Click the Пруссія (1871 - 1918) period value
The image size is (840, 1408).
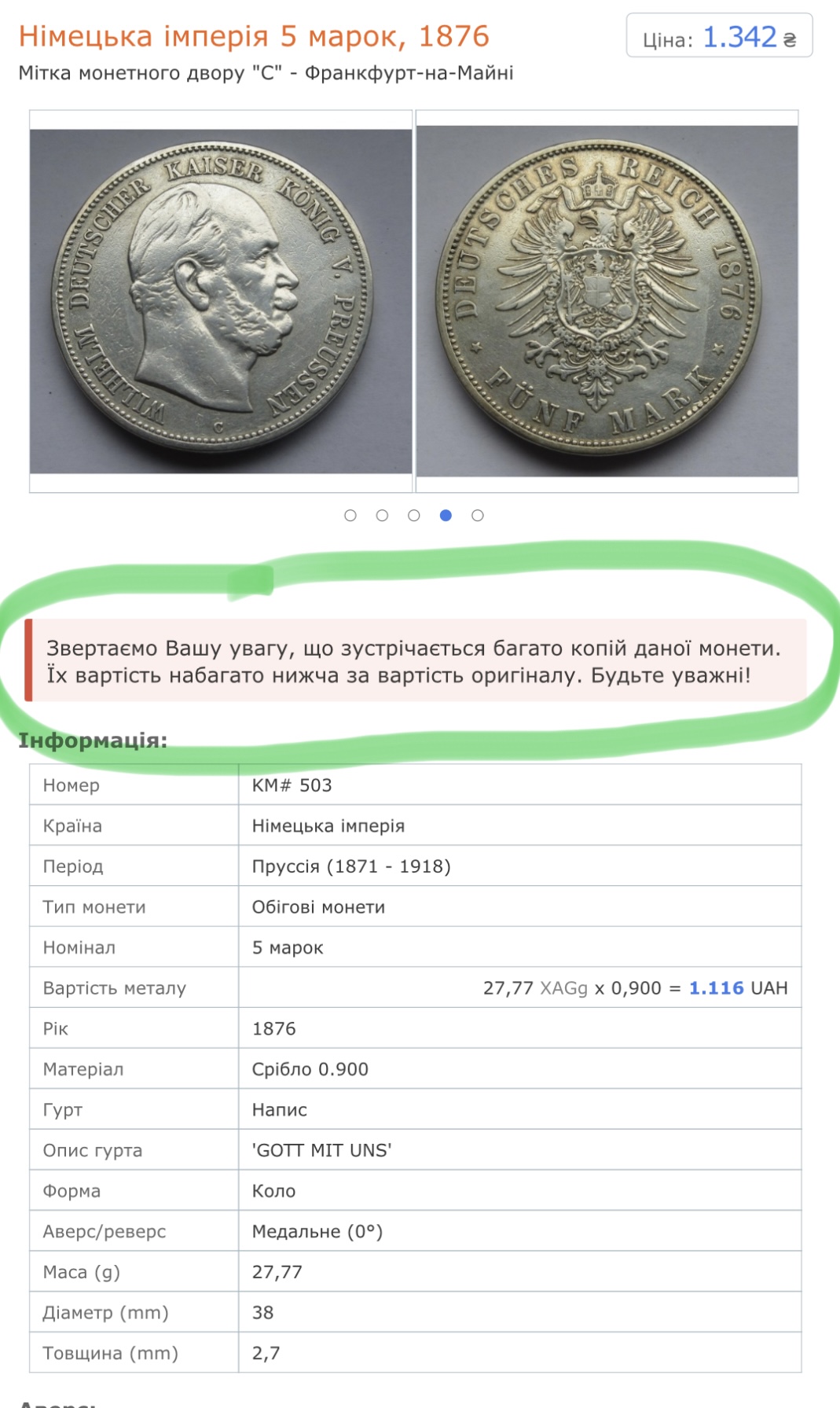pyautogui.click(x=351, y=866)
